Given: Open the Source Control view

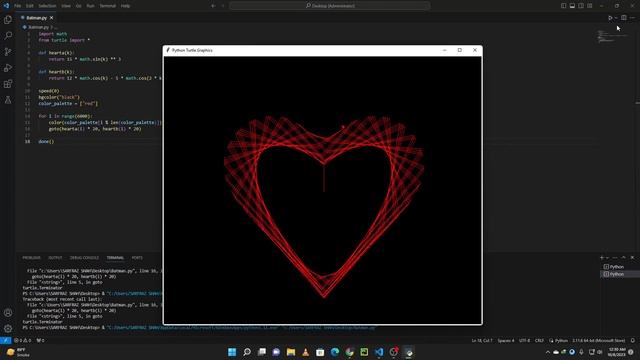Looking at the screenshot, I should tap(8, 52).
